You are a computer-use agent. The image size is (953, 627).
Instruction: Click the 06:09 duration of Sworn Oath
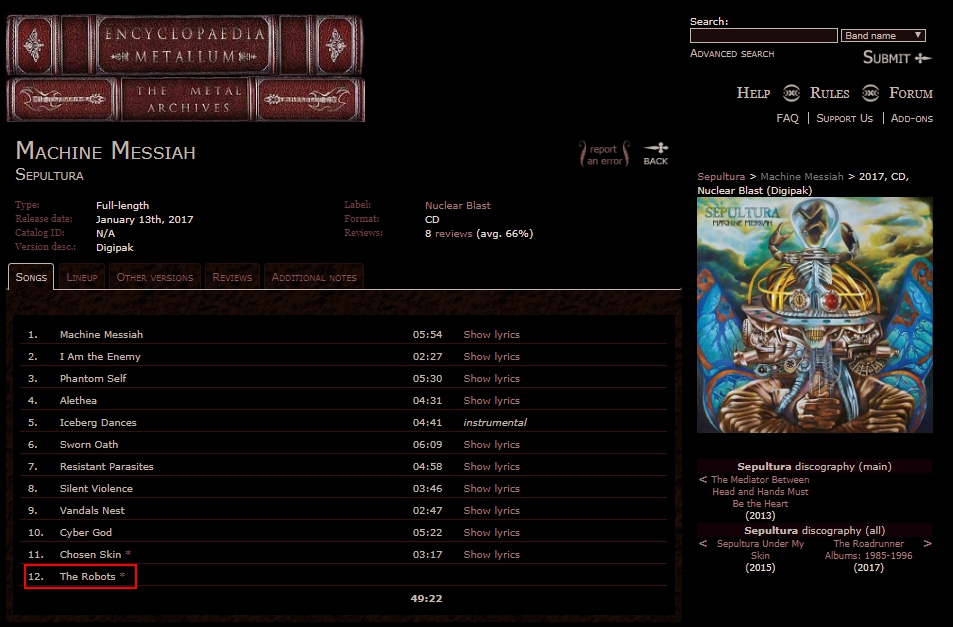427,445
